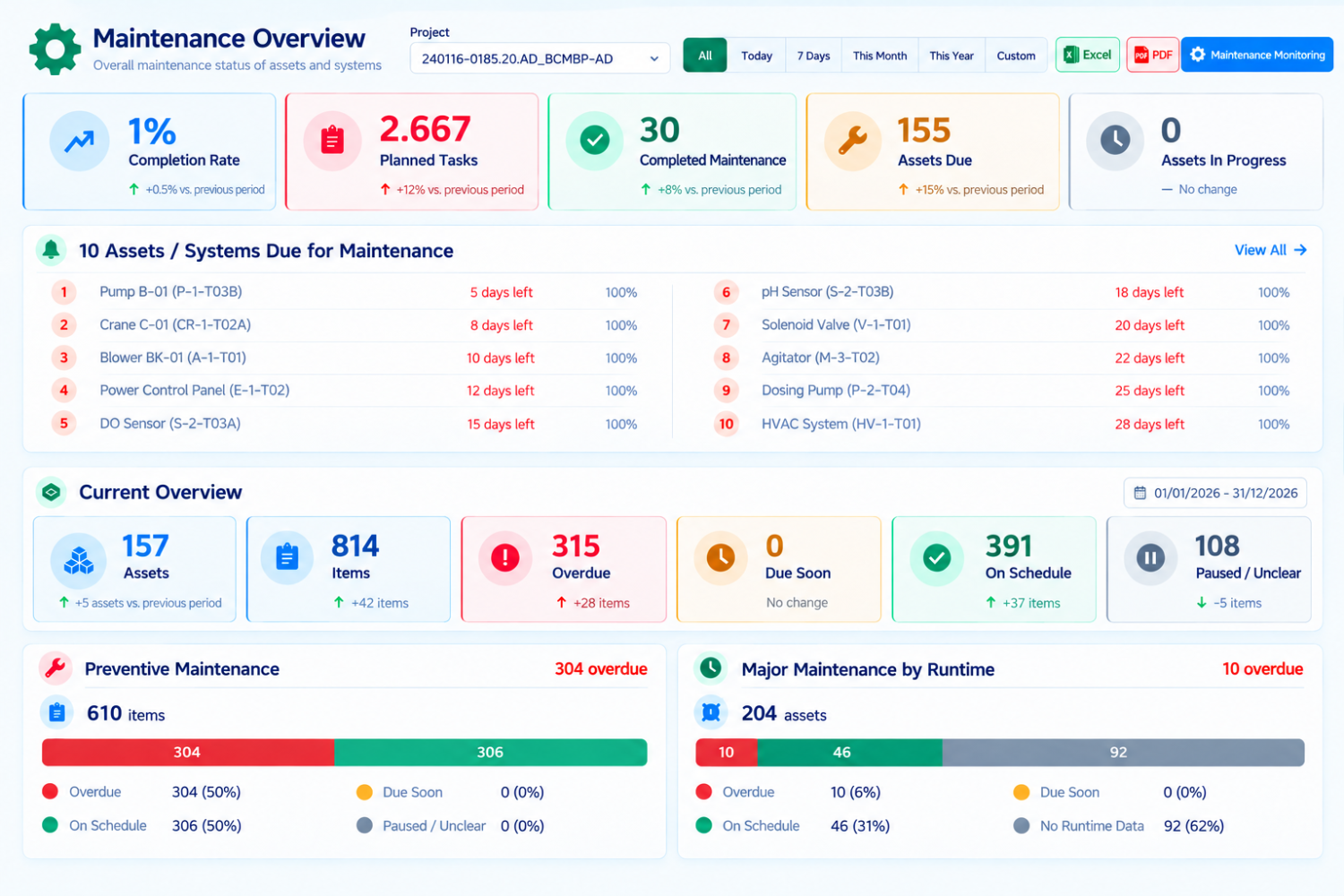Open Maintenance Monitoring
1344x896 pixels.
coord(1257,55)
